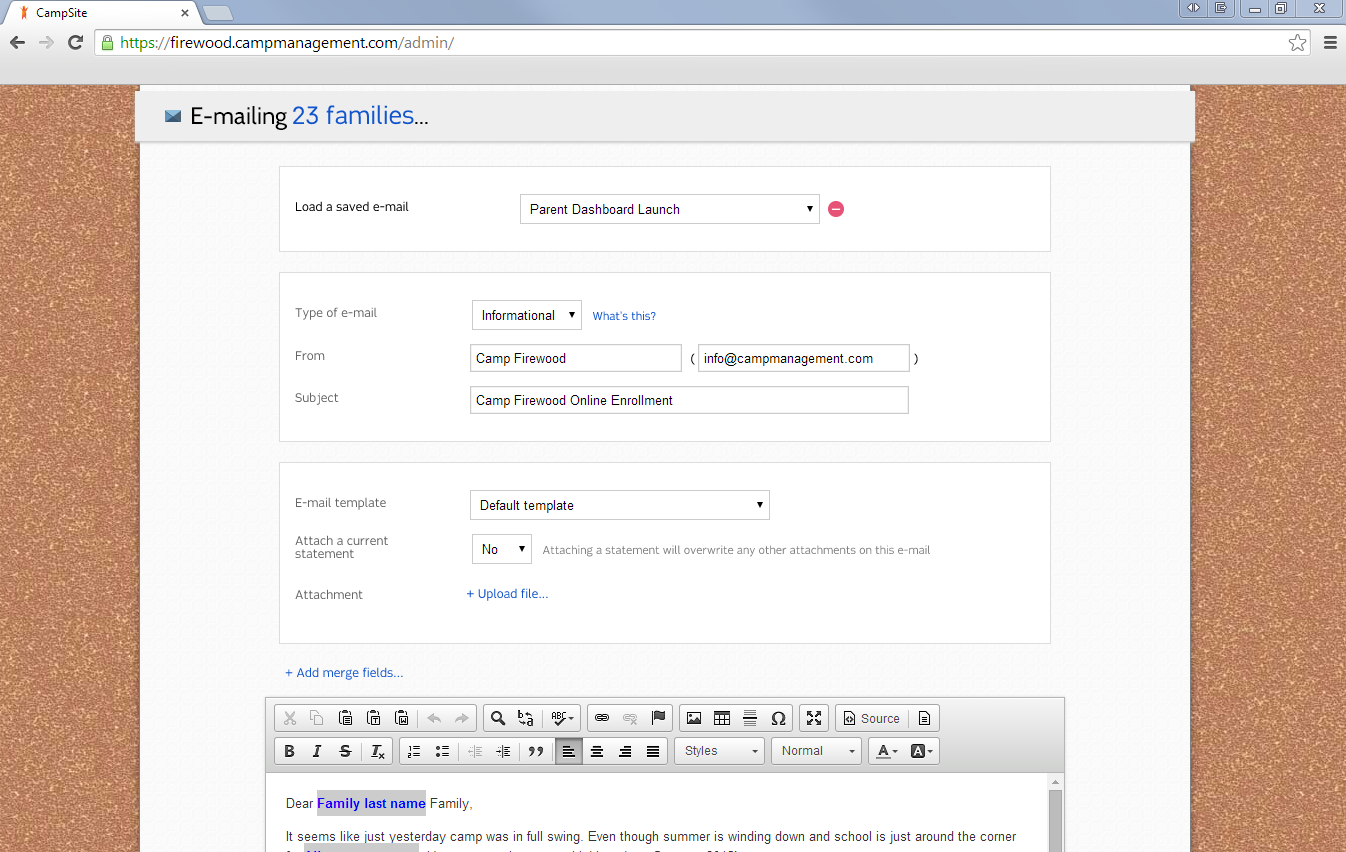Insert a special character with the Omega icon
The height and width of the screenshot is (852, 1346).
point(778,718)
